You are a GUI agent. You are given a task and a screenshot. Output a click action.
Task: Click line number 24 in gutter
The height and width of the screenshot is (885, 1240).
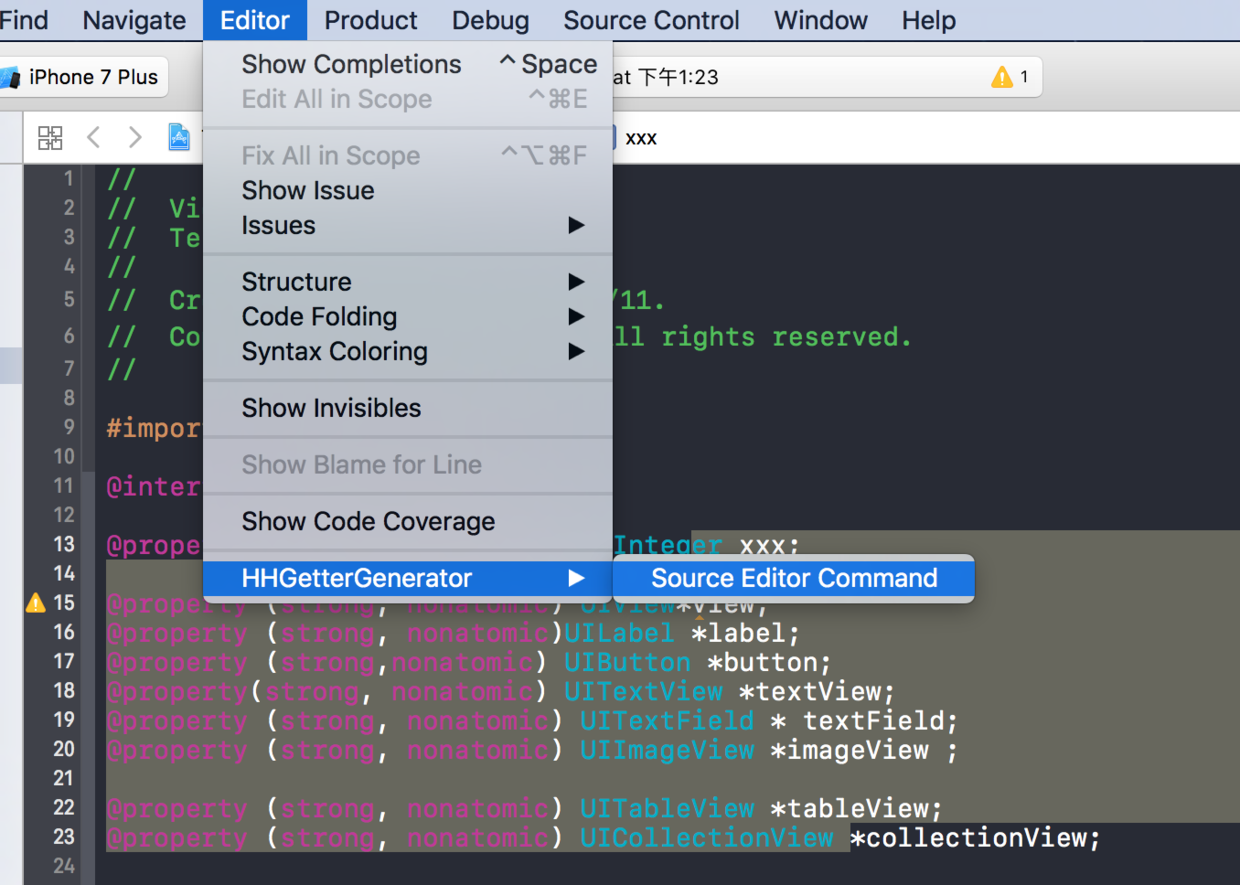pyautogui.click(x=63, y=866)
